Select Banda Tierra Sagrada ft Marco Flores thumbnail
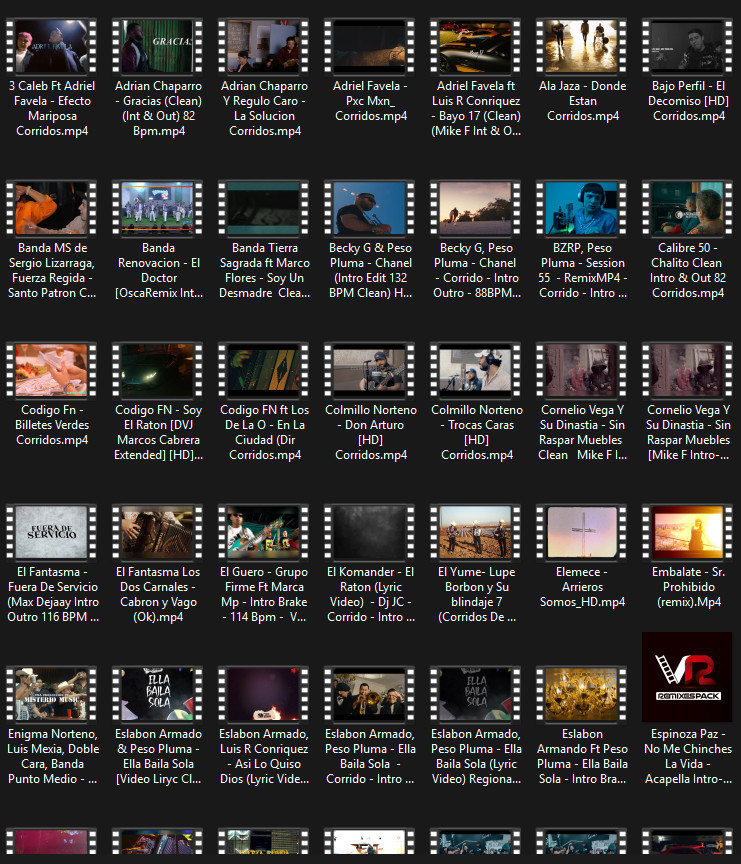 pos(264,208)
